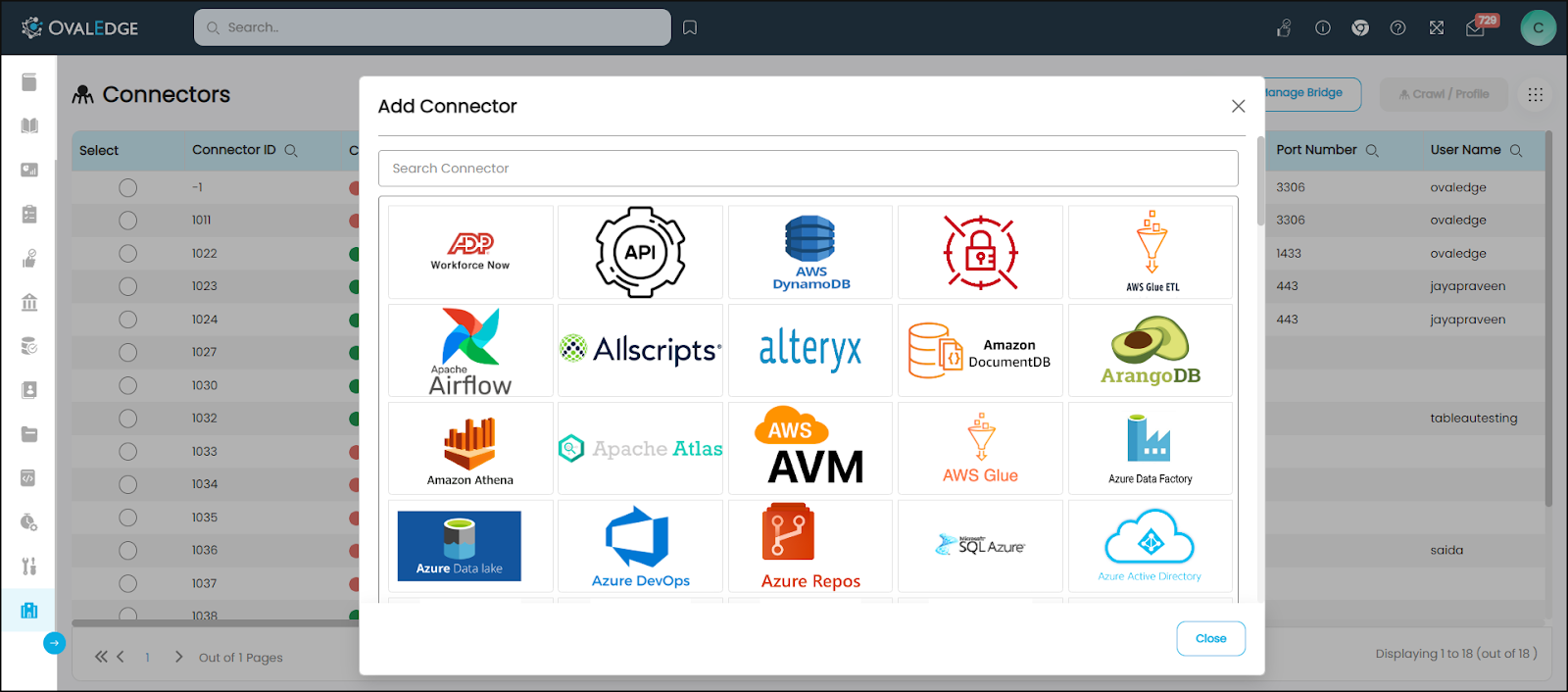Open the info circle icon in header
The image size is (1568, 692).
1322,27
